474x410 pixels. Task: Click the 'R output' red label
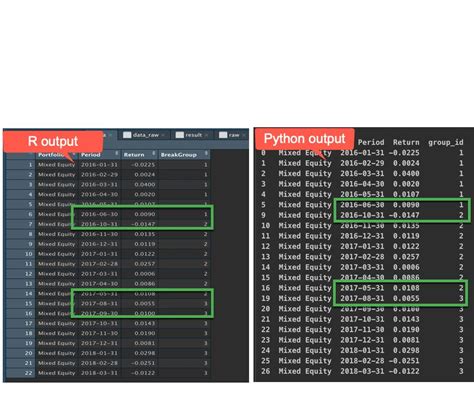pos(53,141)
